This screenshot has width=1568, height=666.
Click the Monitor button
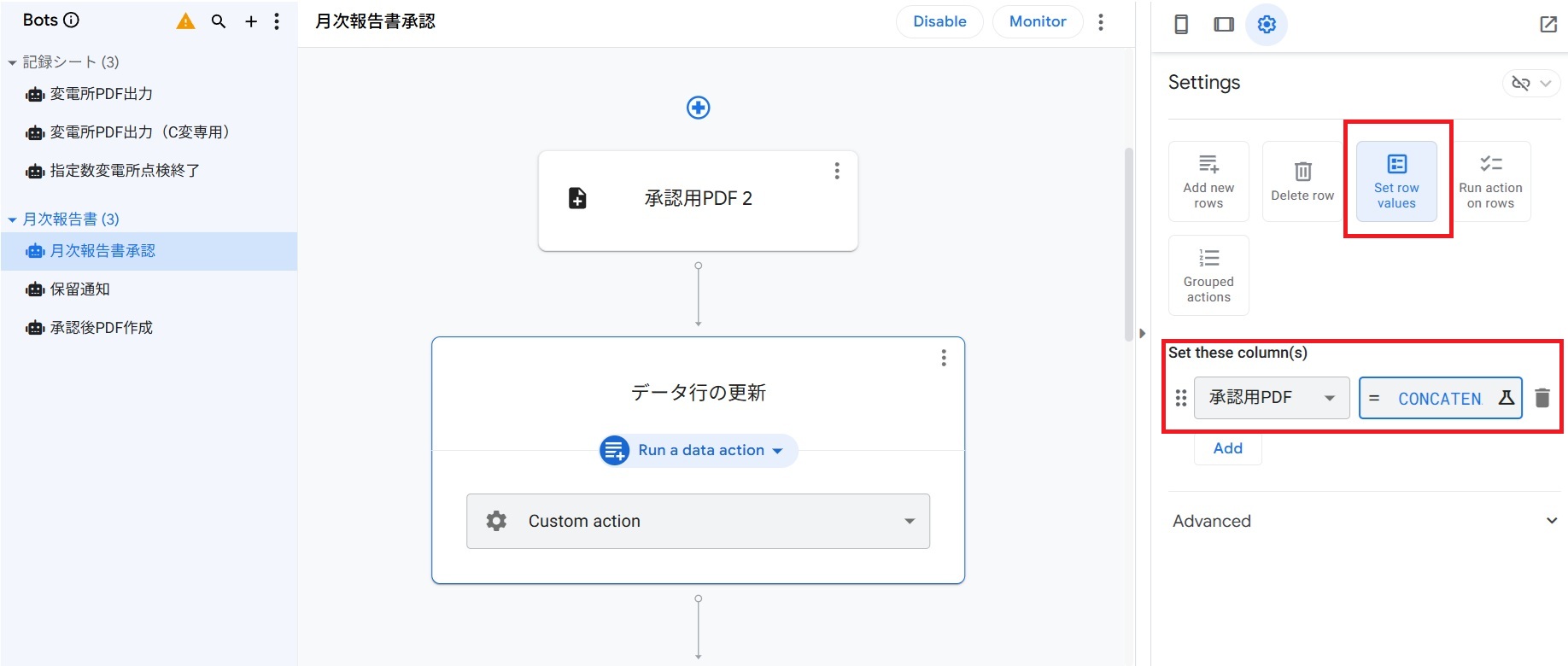tap(1037, 21)
